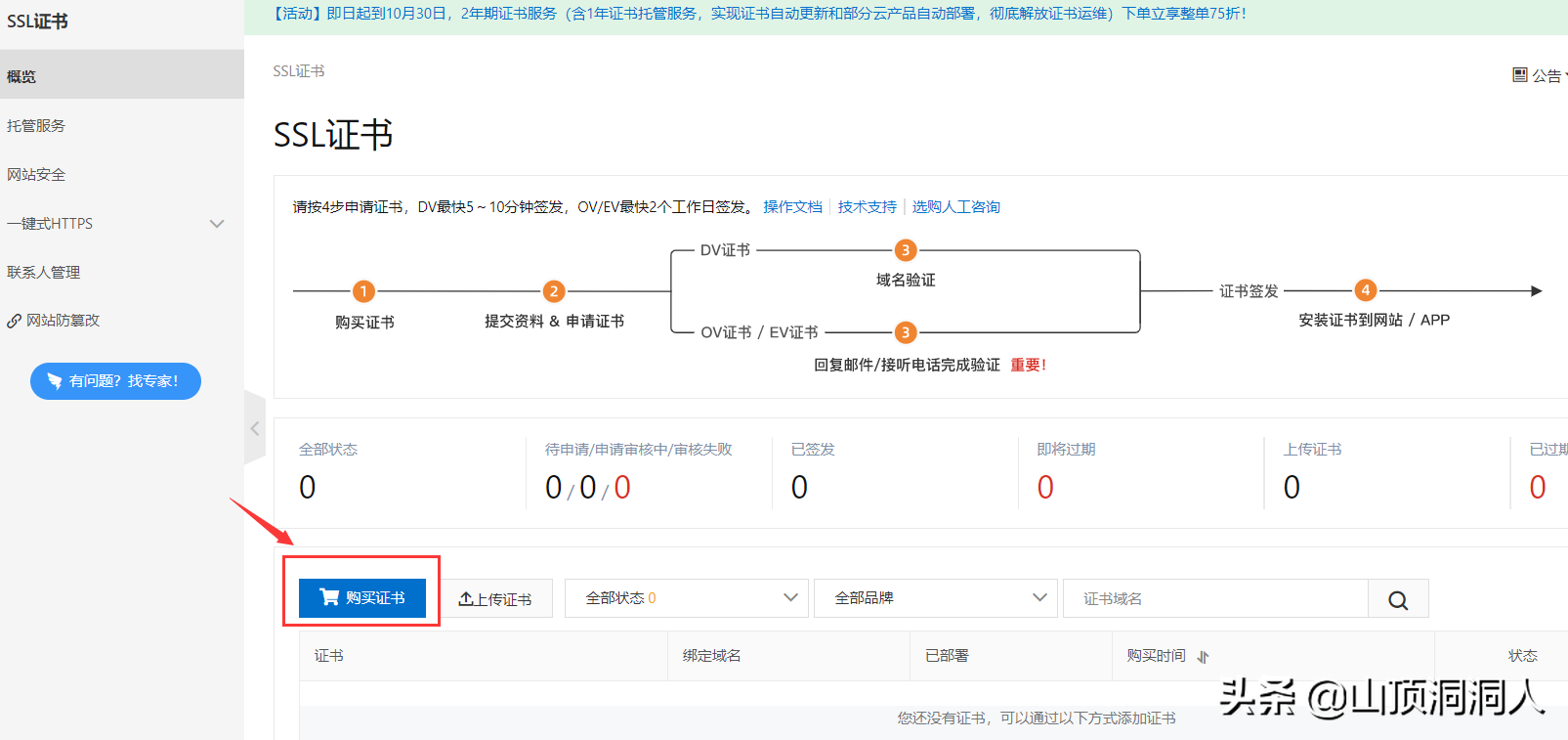Click the 重要! red text
This screenshot has height=740, width=1568.
click(1028, 365)
